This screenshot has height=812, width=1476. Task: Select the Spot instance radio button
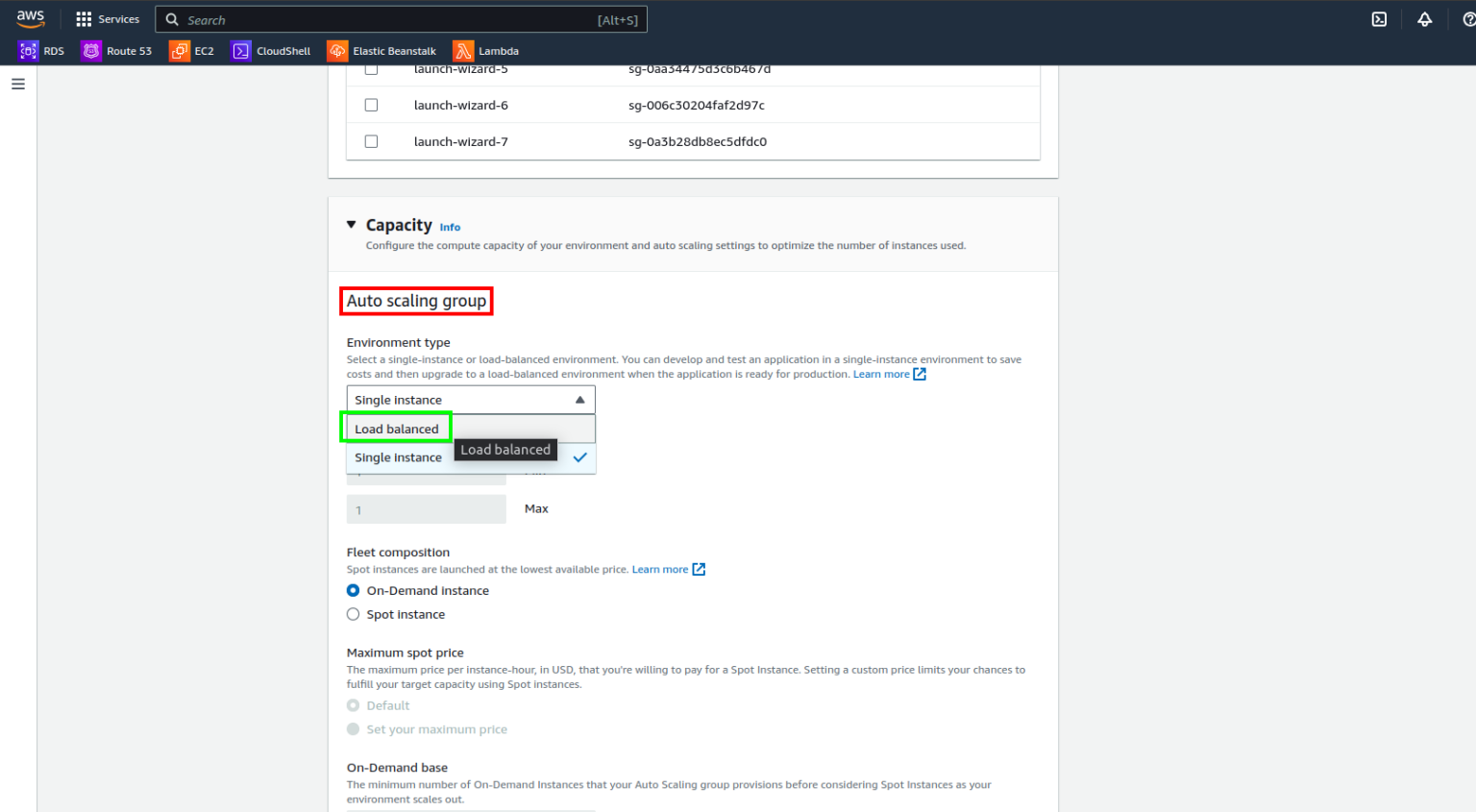353,613
